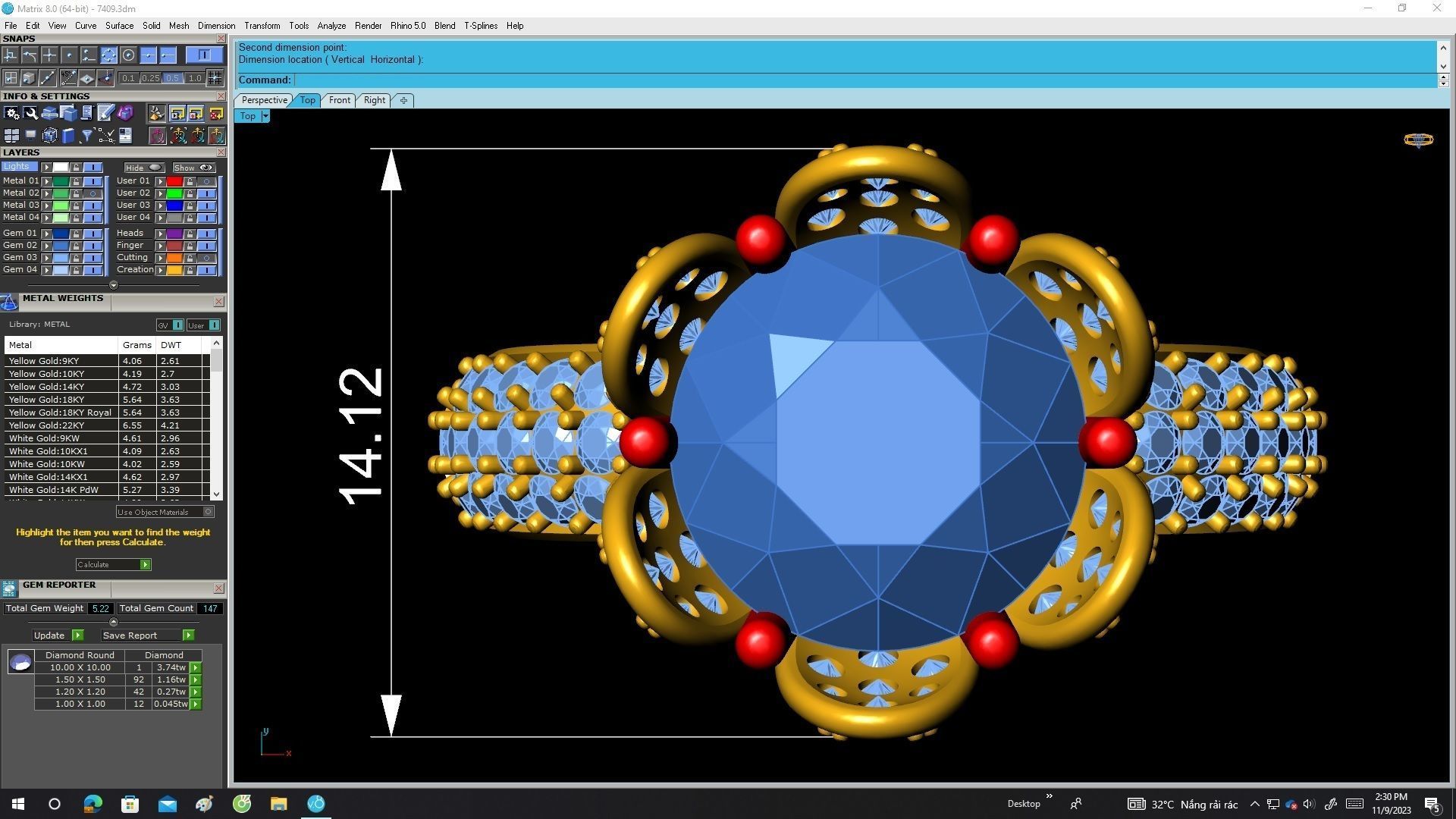Click the four viewport layout icon
1456x819 pixels.
click(x=11, y=136)
